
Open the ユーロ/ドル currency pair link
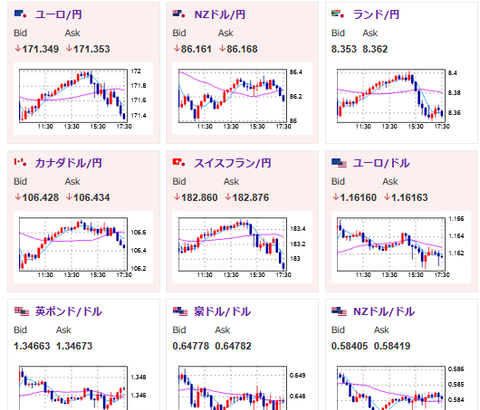click(x=381, y=163)
